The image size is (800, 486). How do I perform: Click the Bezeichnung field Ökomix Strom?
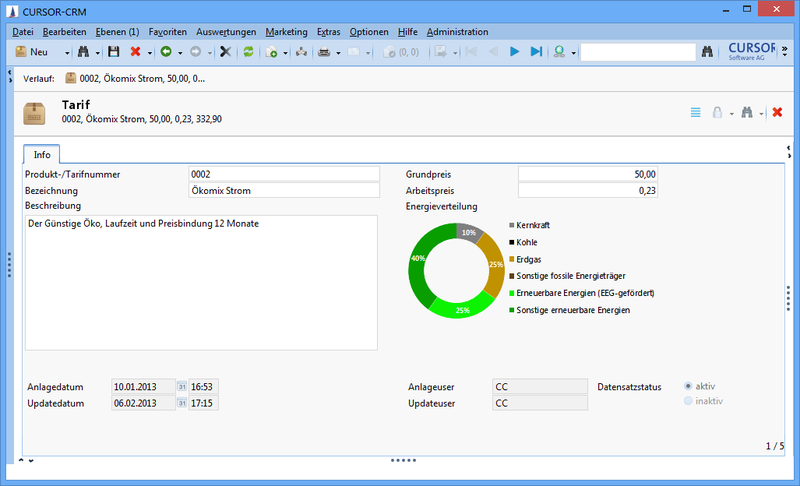(x=284, y=191)
